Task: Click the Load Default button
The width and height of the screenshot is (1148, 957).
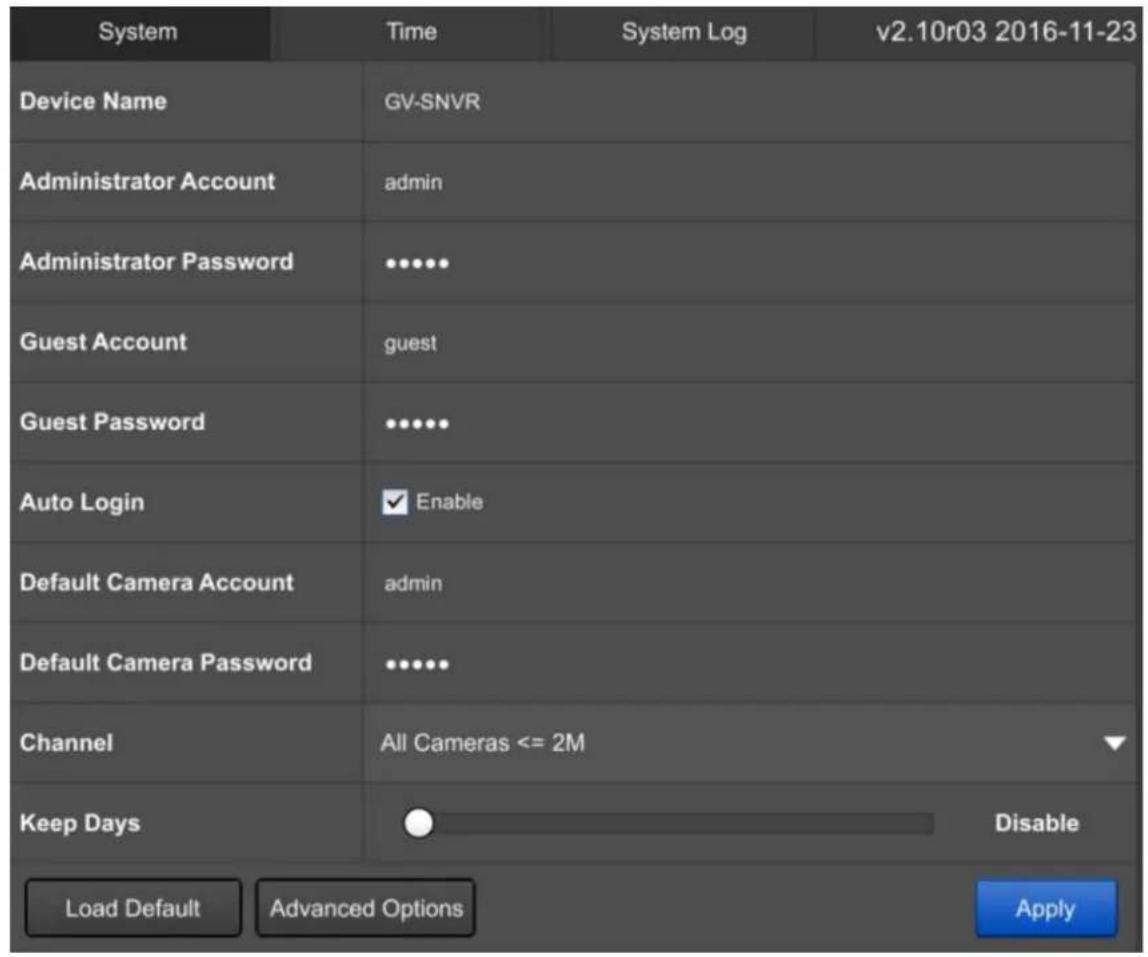Action: point(133,909)
